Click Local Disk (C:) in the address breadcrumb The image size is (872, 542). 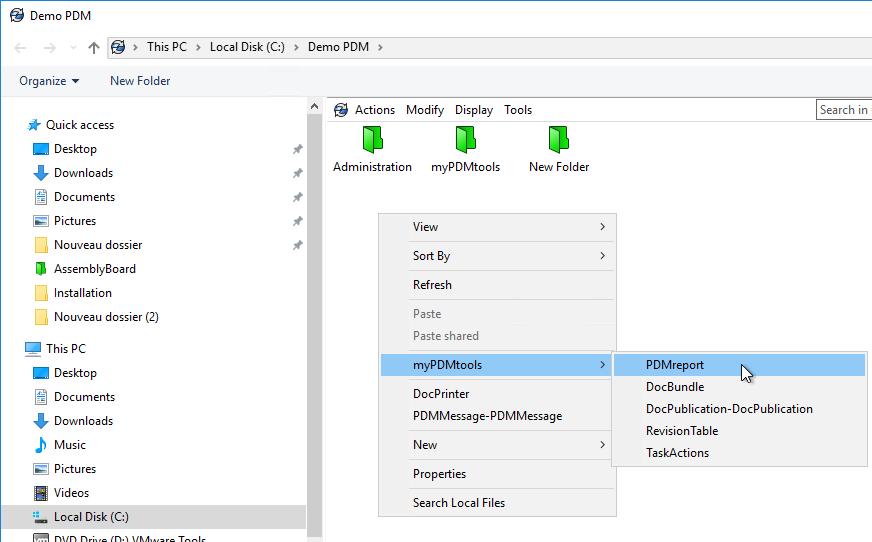click(247, 47)
